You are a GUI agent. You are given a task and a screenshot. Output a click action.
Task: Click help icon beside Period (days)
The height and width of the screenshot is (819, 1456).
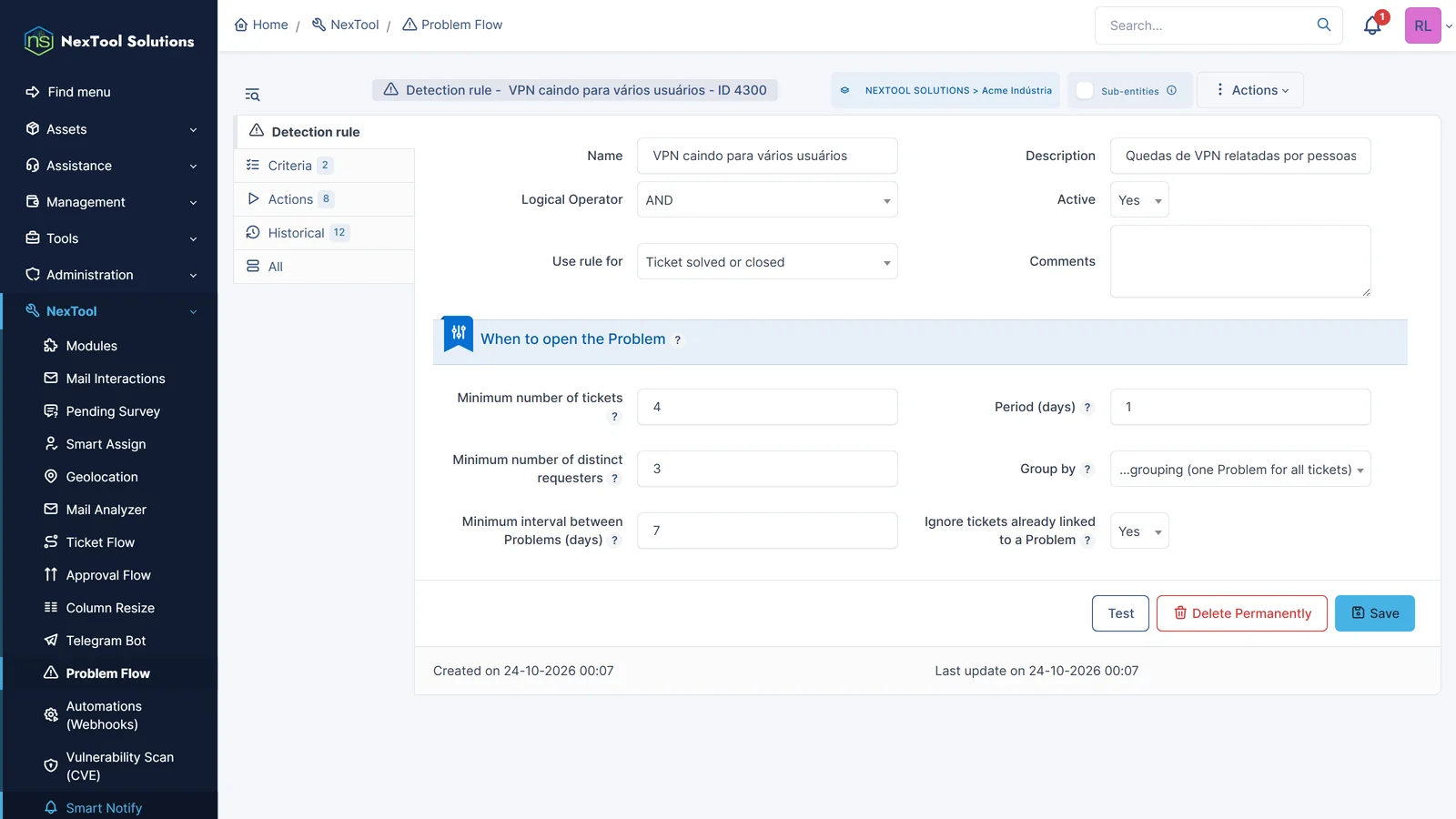(1087, 408)
